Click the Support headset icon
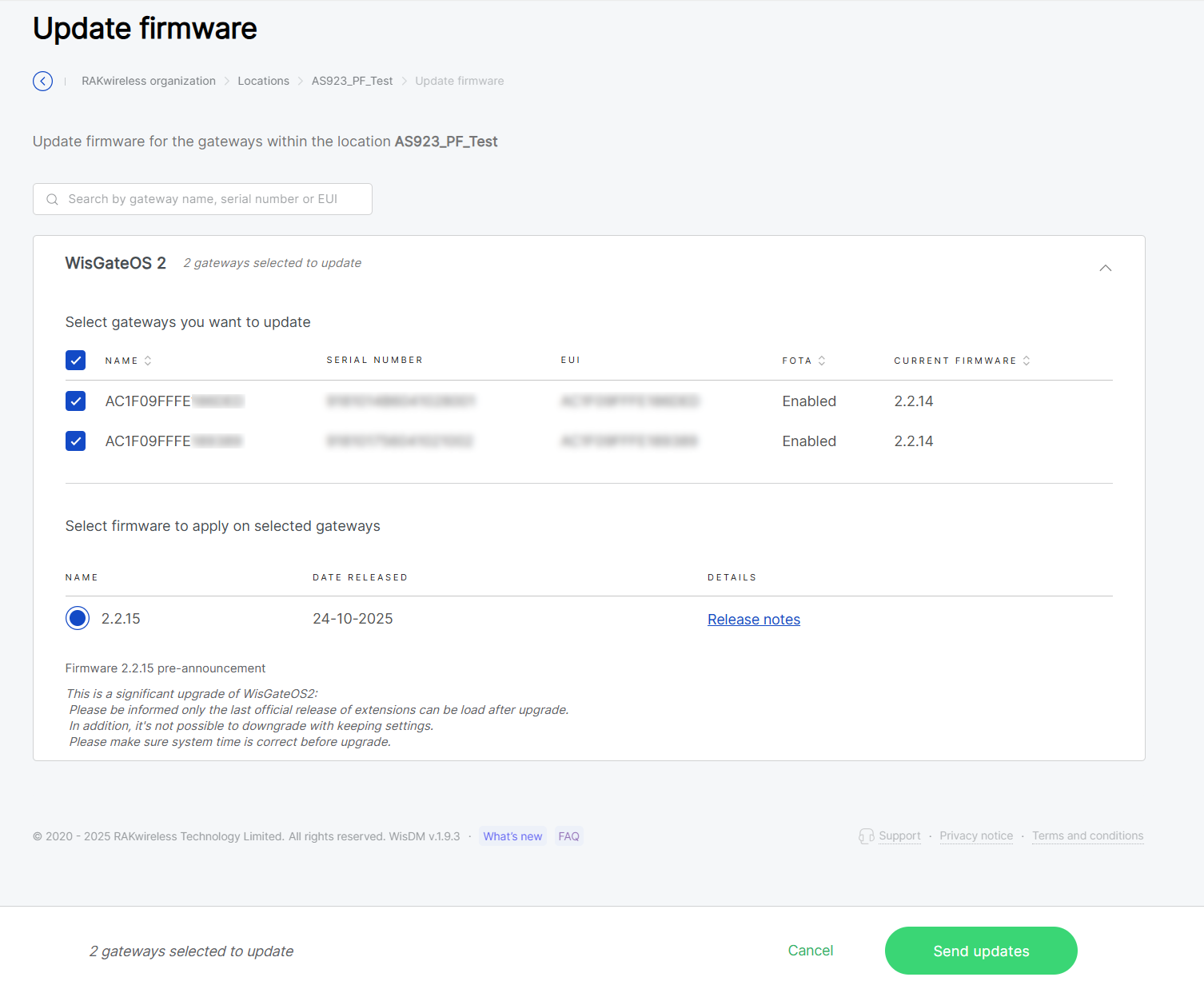Image resolution: width=1204 pixels, height=993 pixels. 867,835
